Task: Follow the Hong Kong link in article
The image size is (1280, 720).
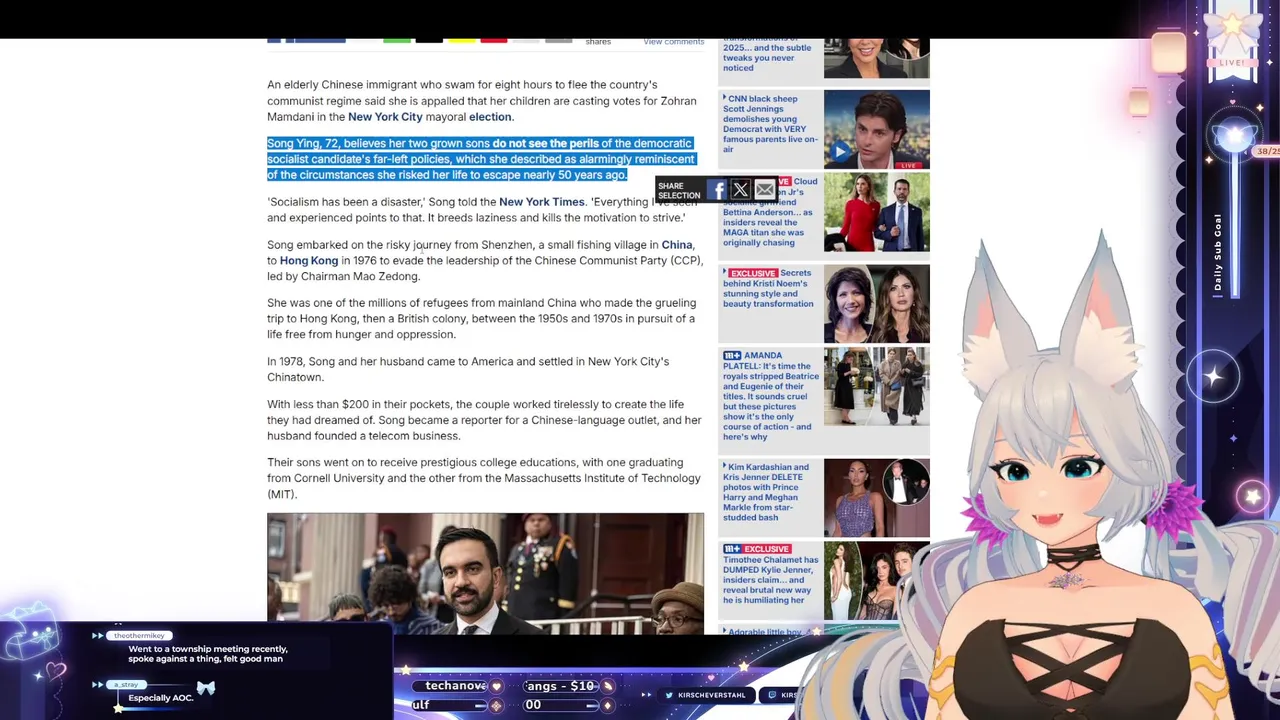Action: (309, 261)
